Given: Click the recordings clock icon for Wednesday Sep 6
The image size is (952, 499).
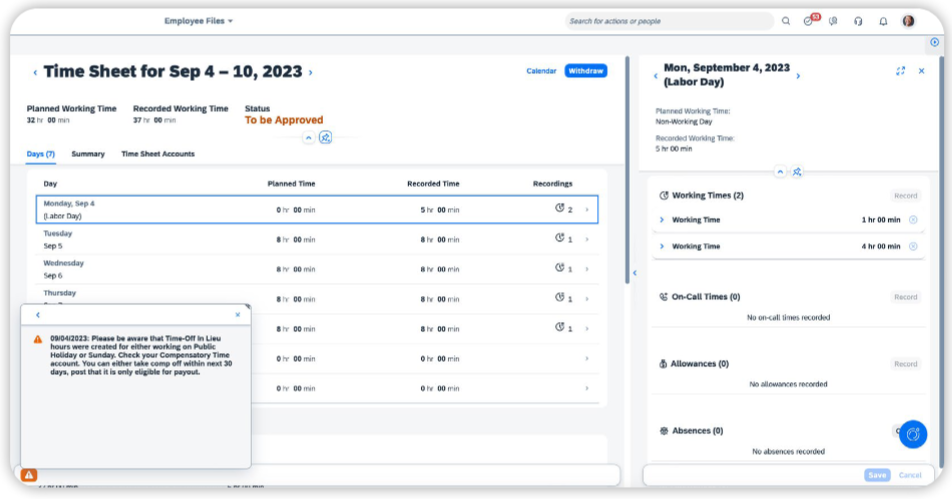Looking at the screenshot, I should (x=560, y=268).
